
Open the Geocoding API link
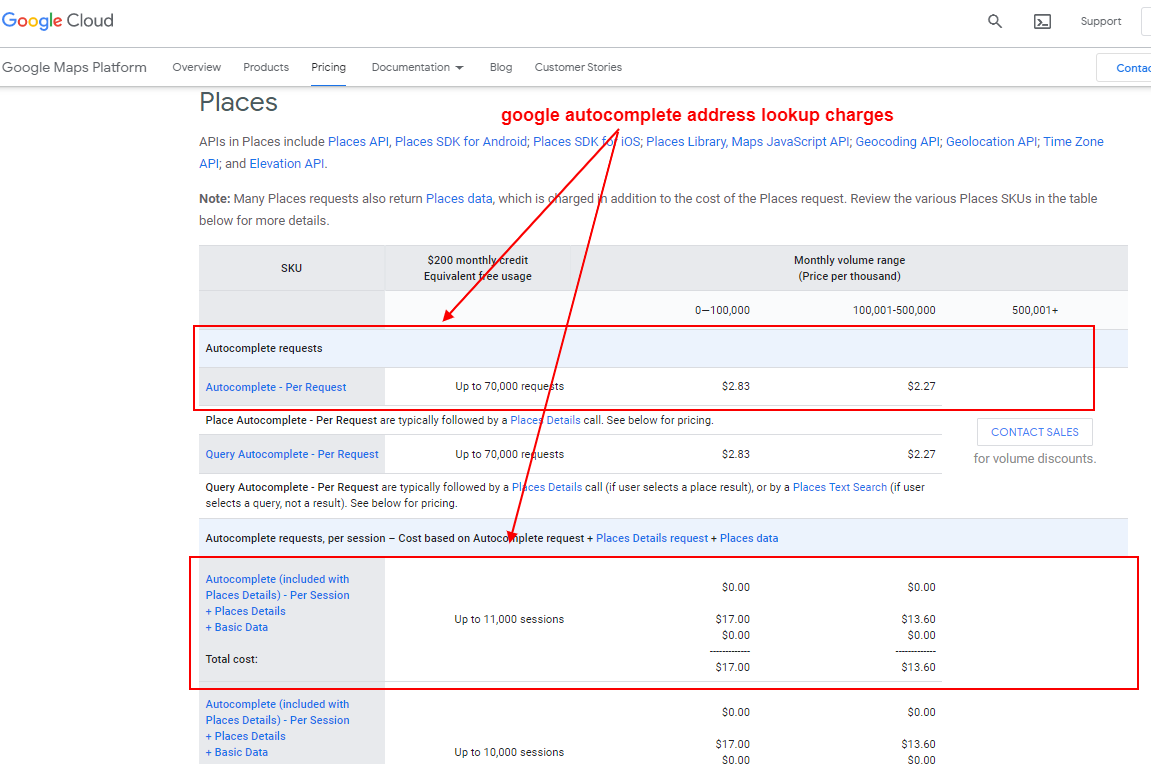click(x=897, y=141)
